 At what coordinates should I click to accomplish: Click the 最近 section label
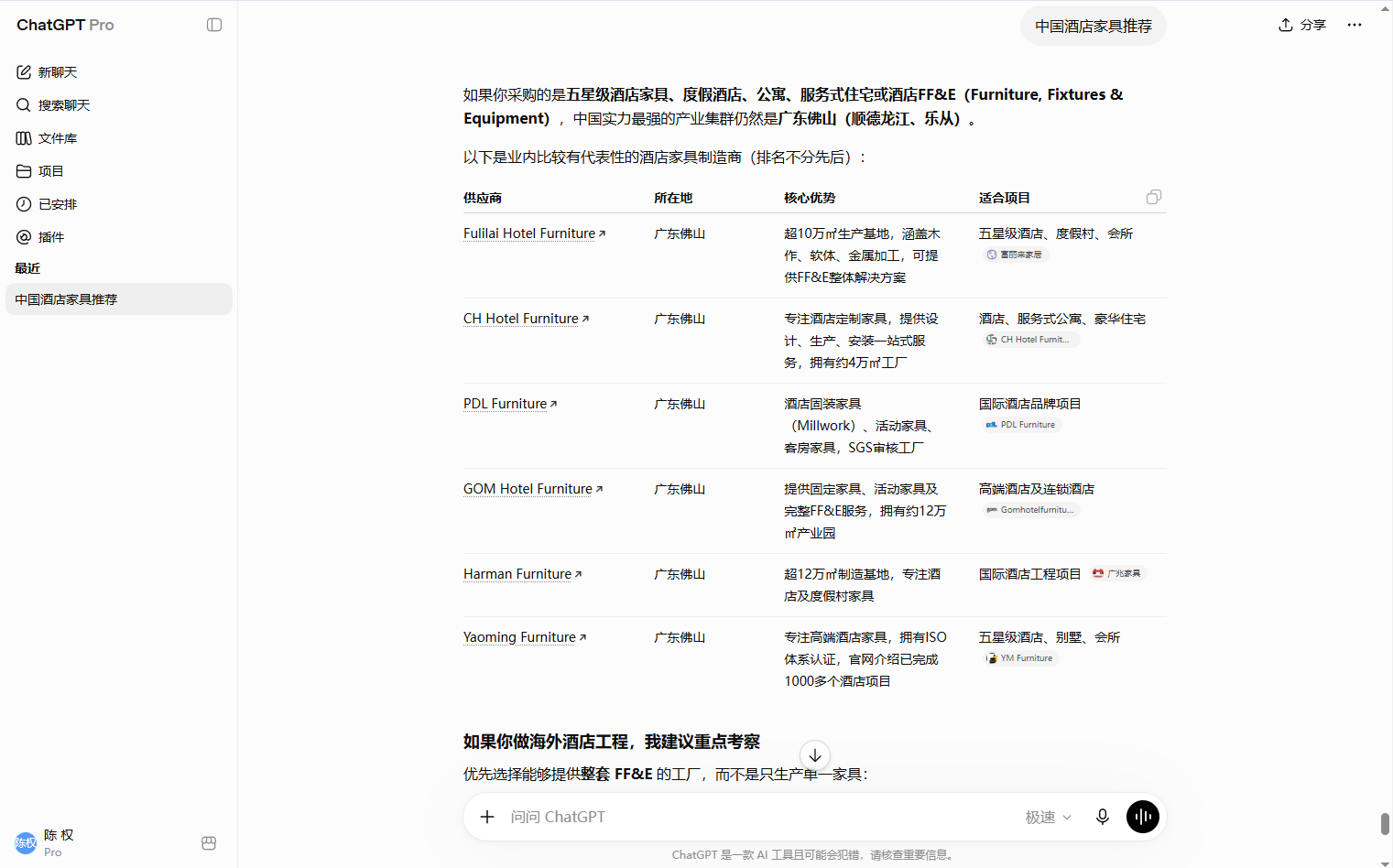pyautogui.click(x=27, y=268)
